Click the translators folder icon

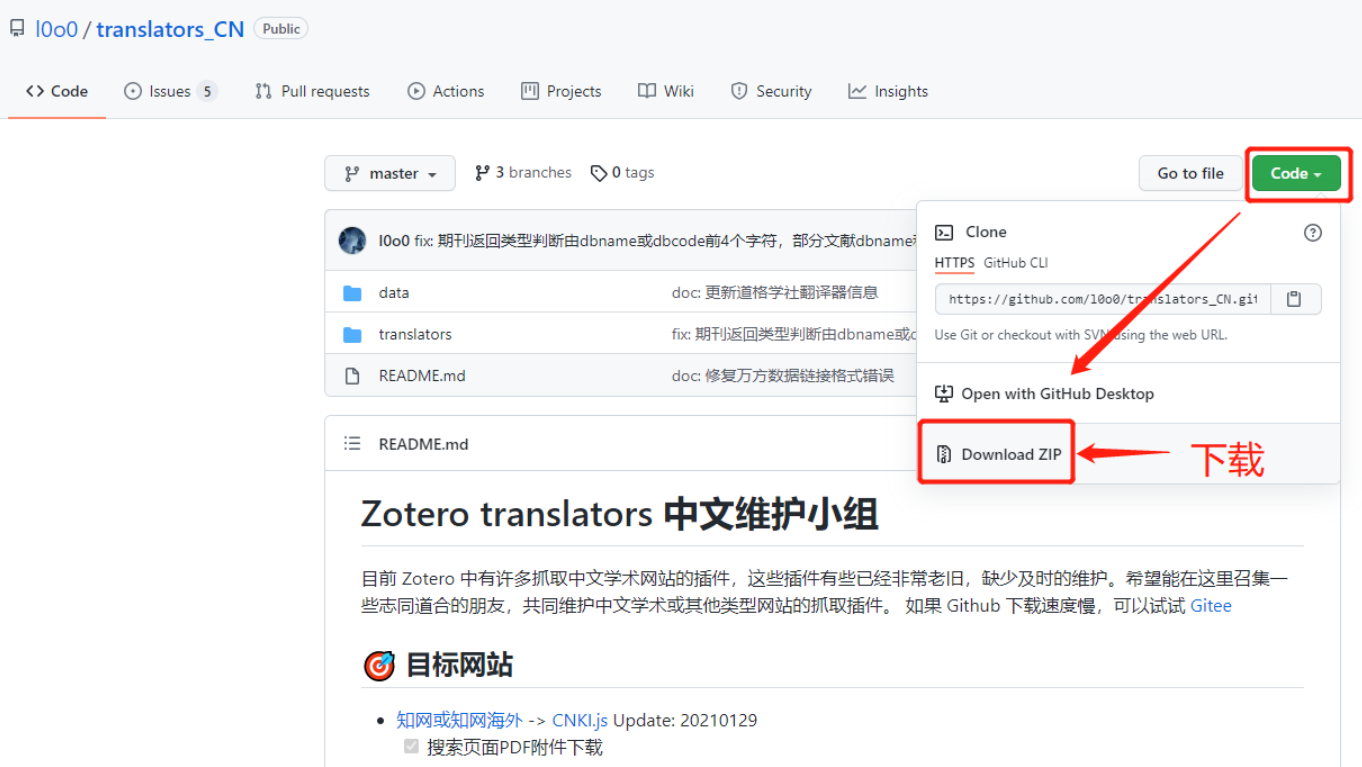pos(352,335)
